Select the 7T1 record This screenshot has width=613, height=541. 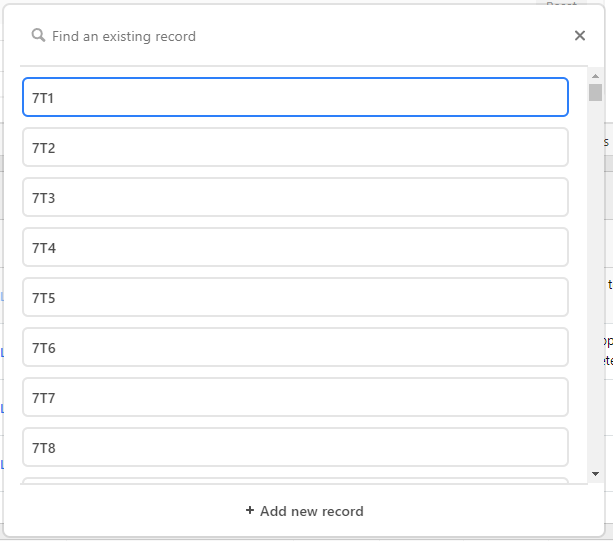tap(295, 97)
